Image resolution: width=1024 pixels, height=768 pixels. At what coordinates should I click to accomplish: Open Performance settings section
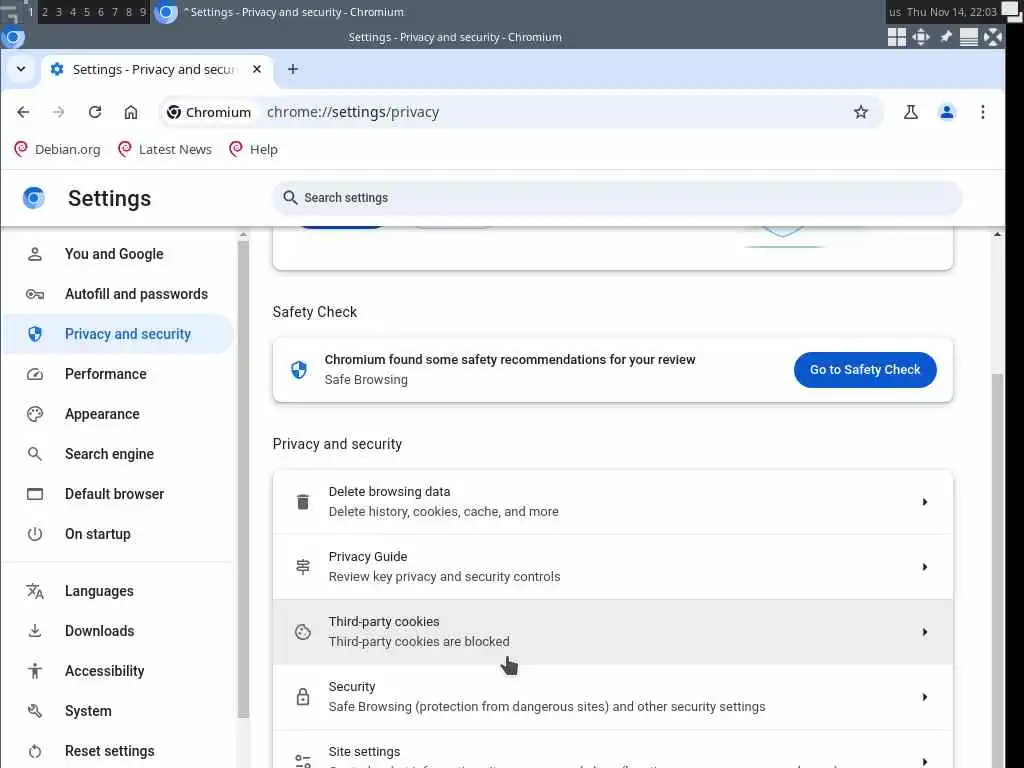[118, 374]
